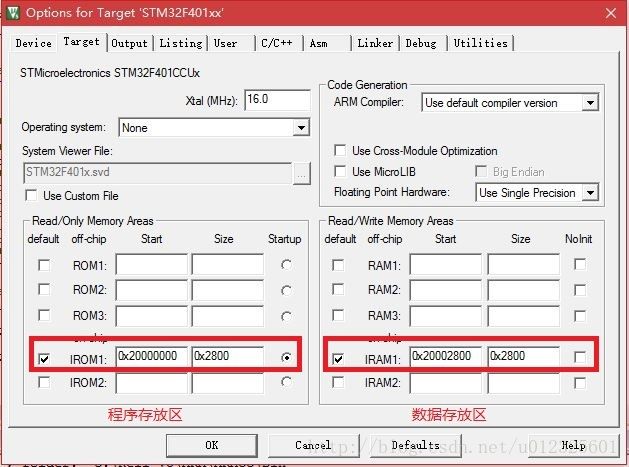The height and width of the screenshot is (467, 629).
Task: Click IROM1 Size field 0x2800
Action: tap(228, 356)
